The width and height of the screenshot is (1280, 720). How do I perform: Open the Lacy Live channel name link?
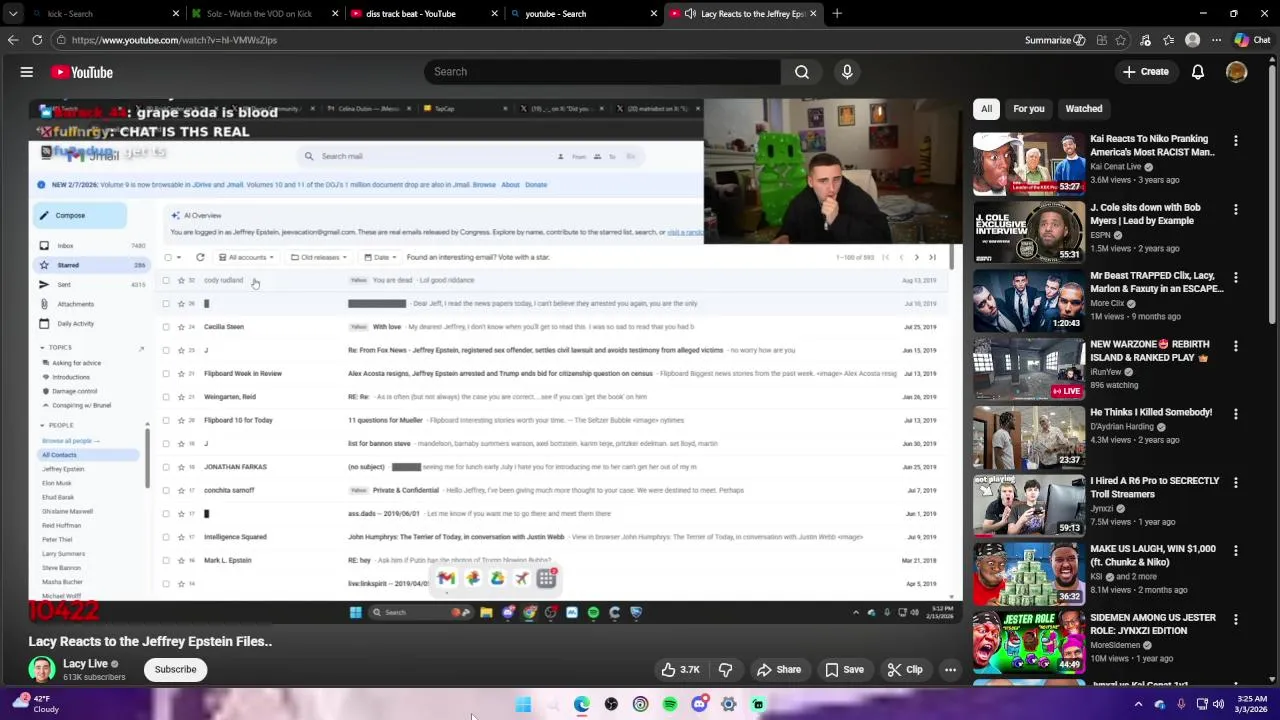[x=85, y=664]
